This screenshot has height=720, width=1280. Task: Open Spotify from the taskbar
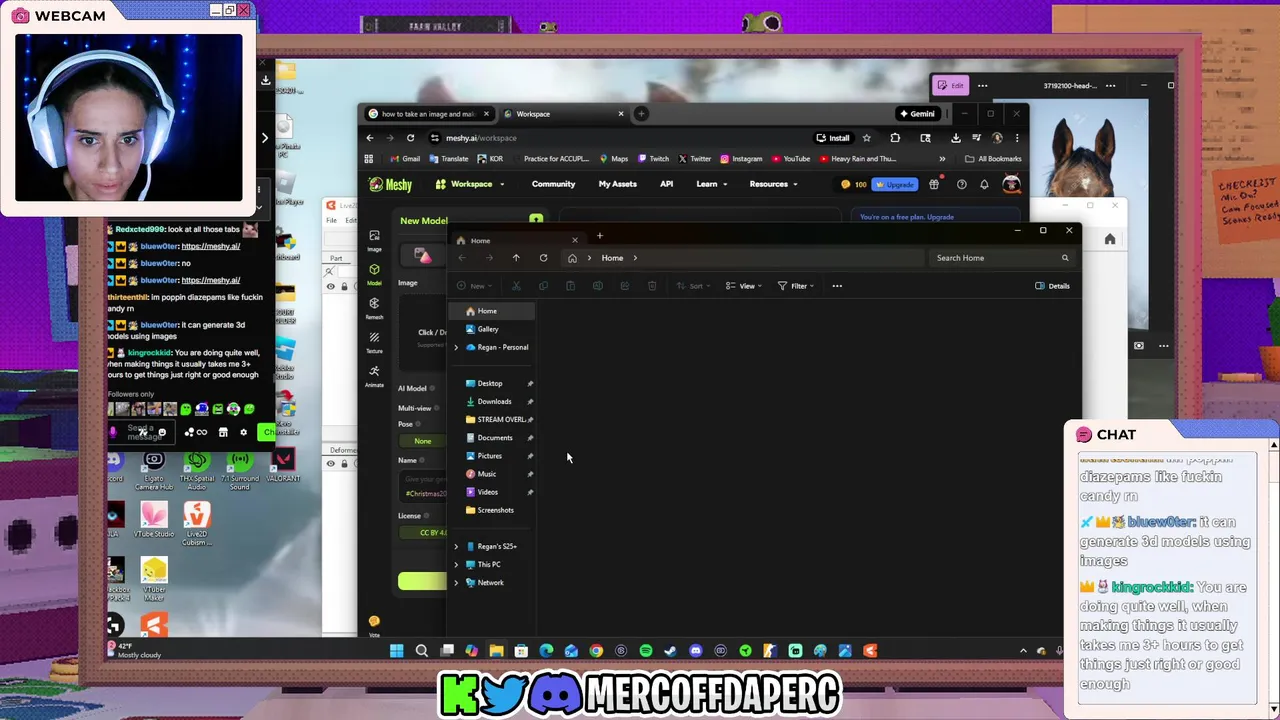(x=646, y=651)
